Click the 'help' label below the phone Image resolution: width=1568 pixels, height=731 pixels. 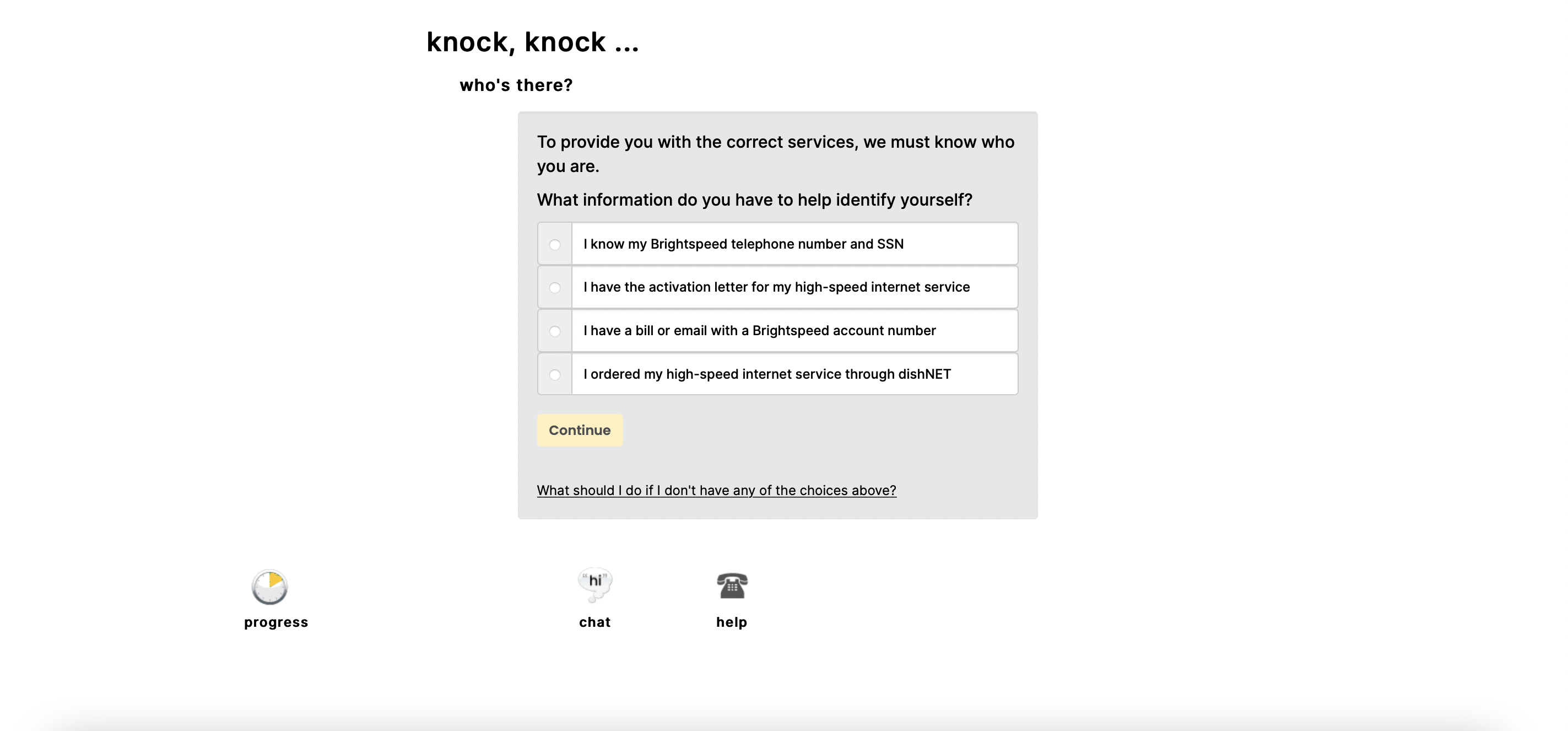pos(732,622)
